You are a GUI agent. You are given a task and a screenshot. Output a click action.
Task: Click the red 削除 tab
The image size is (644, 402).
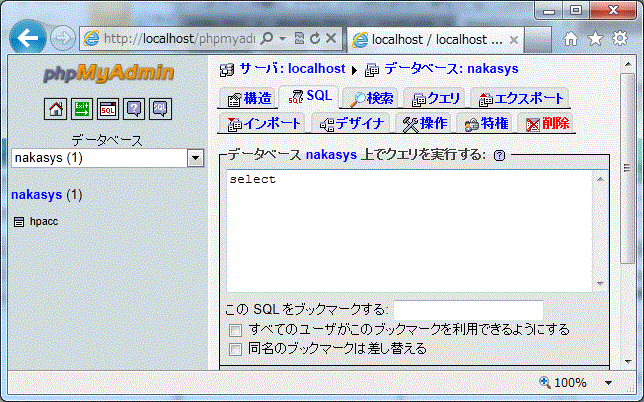point(547,123)
